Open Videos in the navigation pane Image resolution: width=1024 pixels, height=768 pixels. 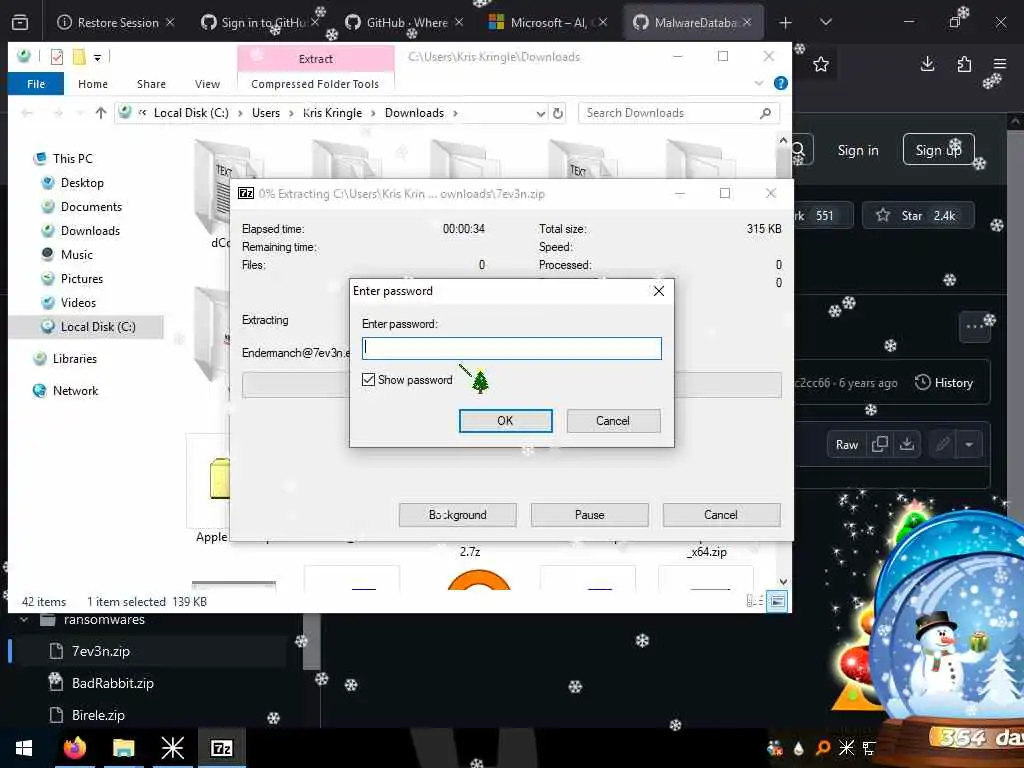(78, 302)
